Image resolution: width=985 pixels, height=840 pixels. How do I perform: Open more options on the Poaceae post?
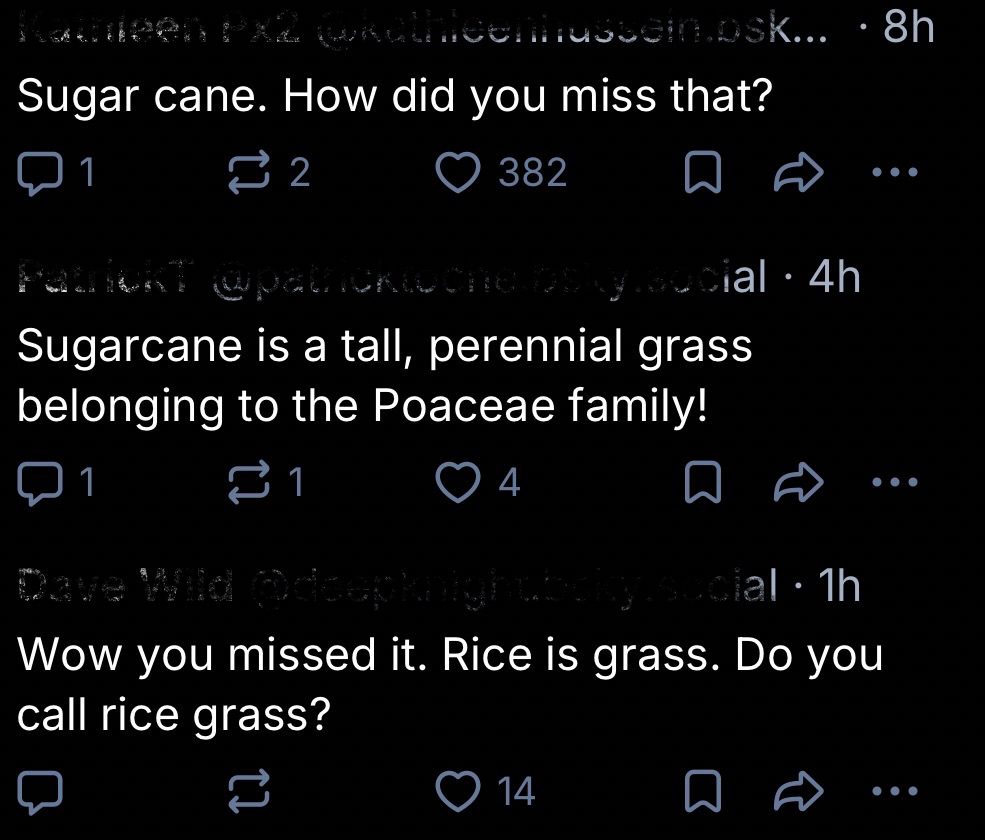(x=892, y=483)
